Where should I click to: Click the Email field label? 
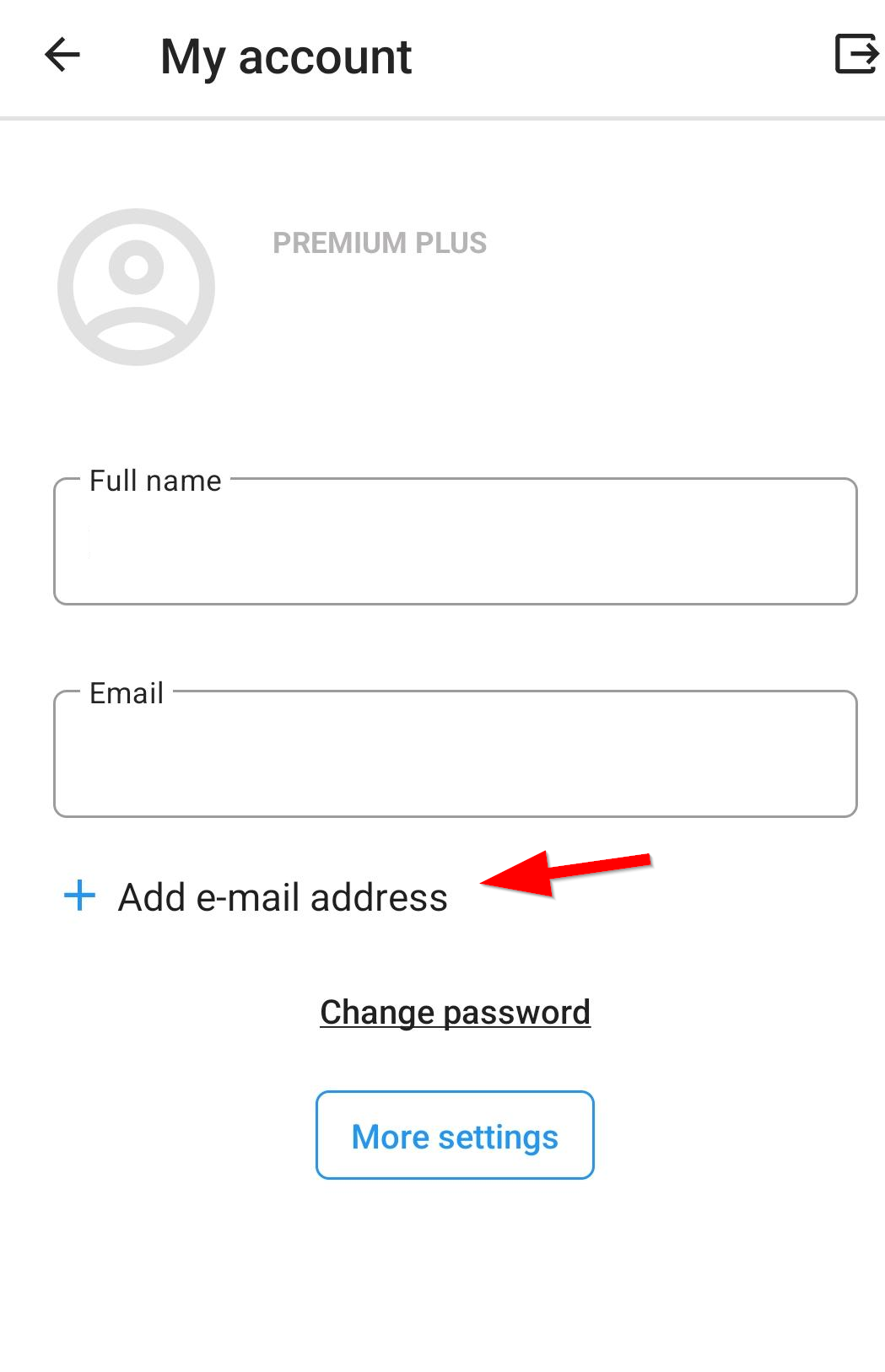pyautogui.click(x=127, y=693)
